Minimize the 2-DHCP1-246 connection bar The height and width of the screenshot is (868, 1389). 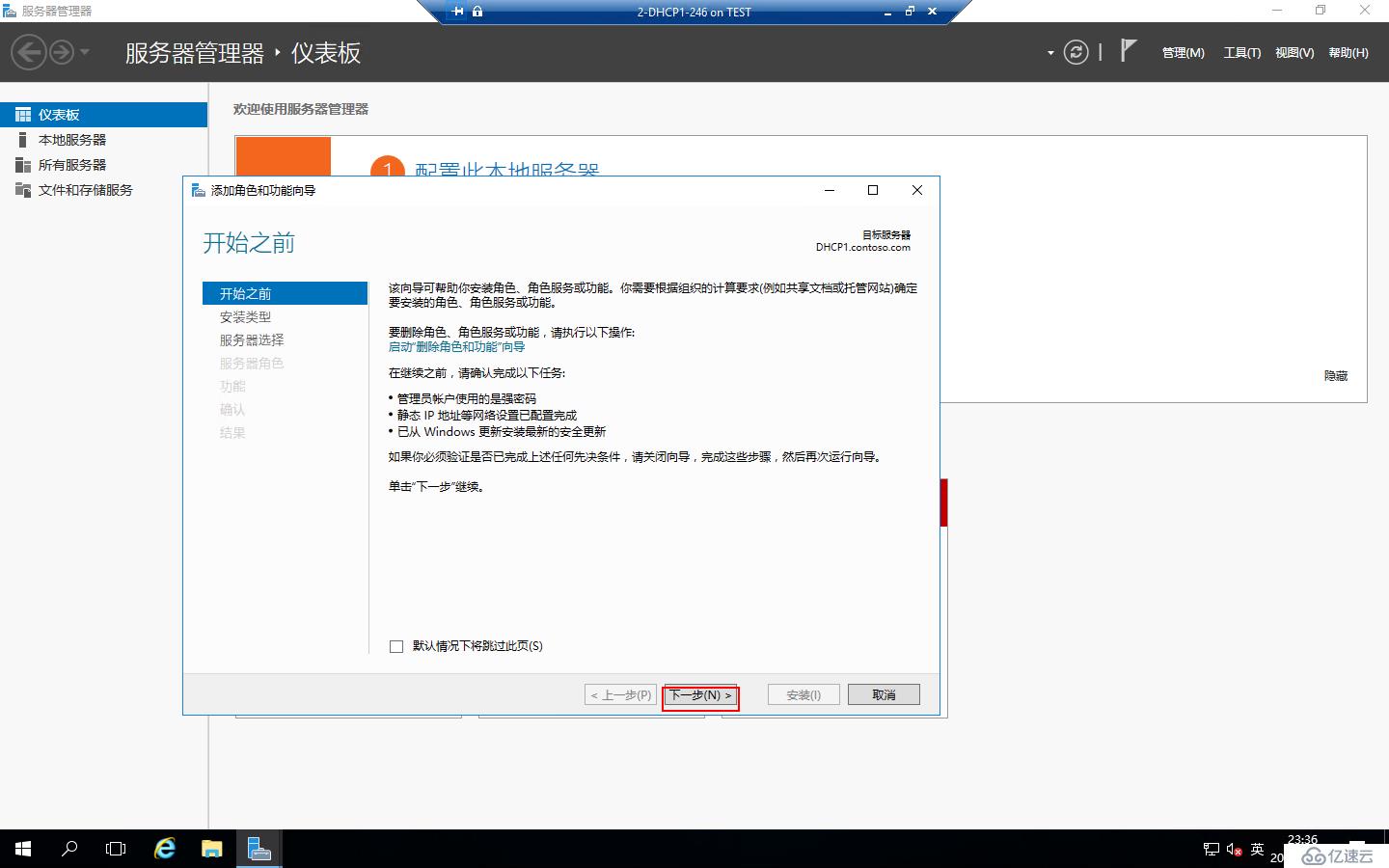tap(888, 13)
